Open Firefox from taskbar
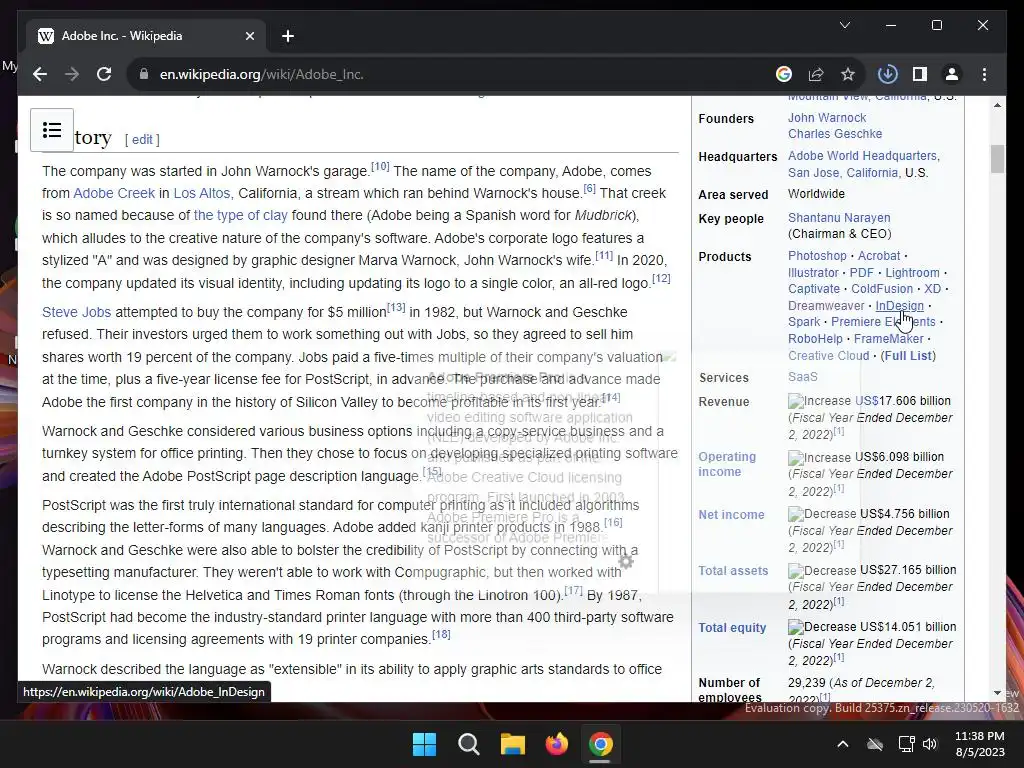 pyautogui.click(x=556, y=744)
